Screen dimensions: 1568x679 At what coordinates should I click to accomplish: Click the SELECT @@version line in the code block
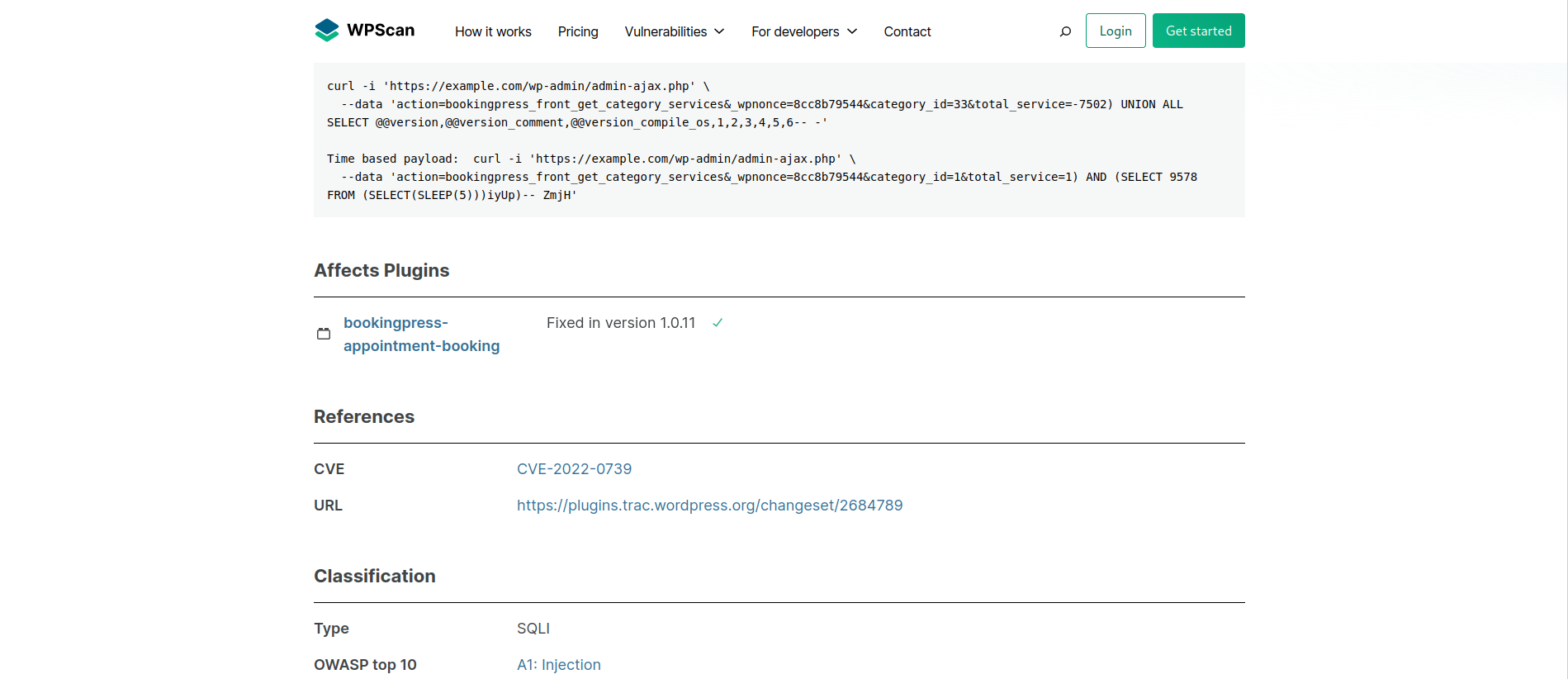click(x=577, y=122)
